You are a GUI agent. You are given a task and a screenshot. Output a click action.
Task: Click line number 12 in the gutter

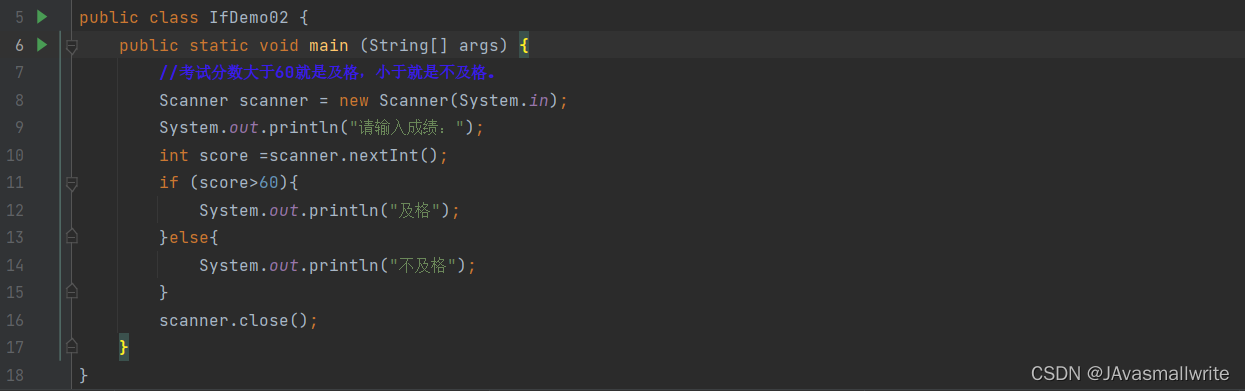tap(15, 210)
